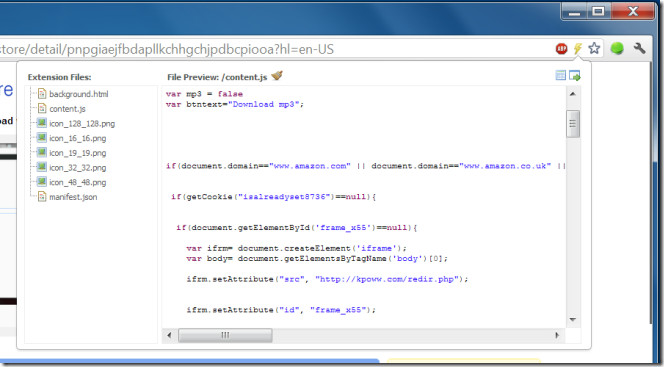
Task: Select icon_48_48.png in the file list
Action: [77, 182]
